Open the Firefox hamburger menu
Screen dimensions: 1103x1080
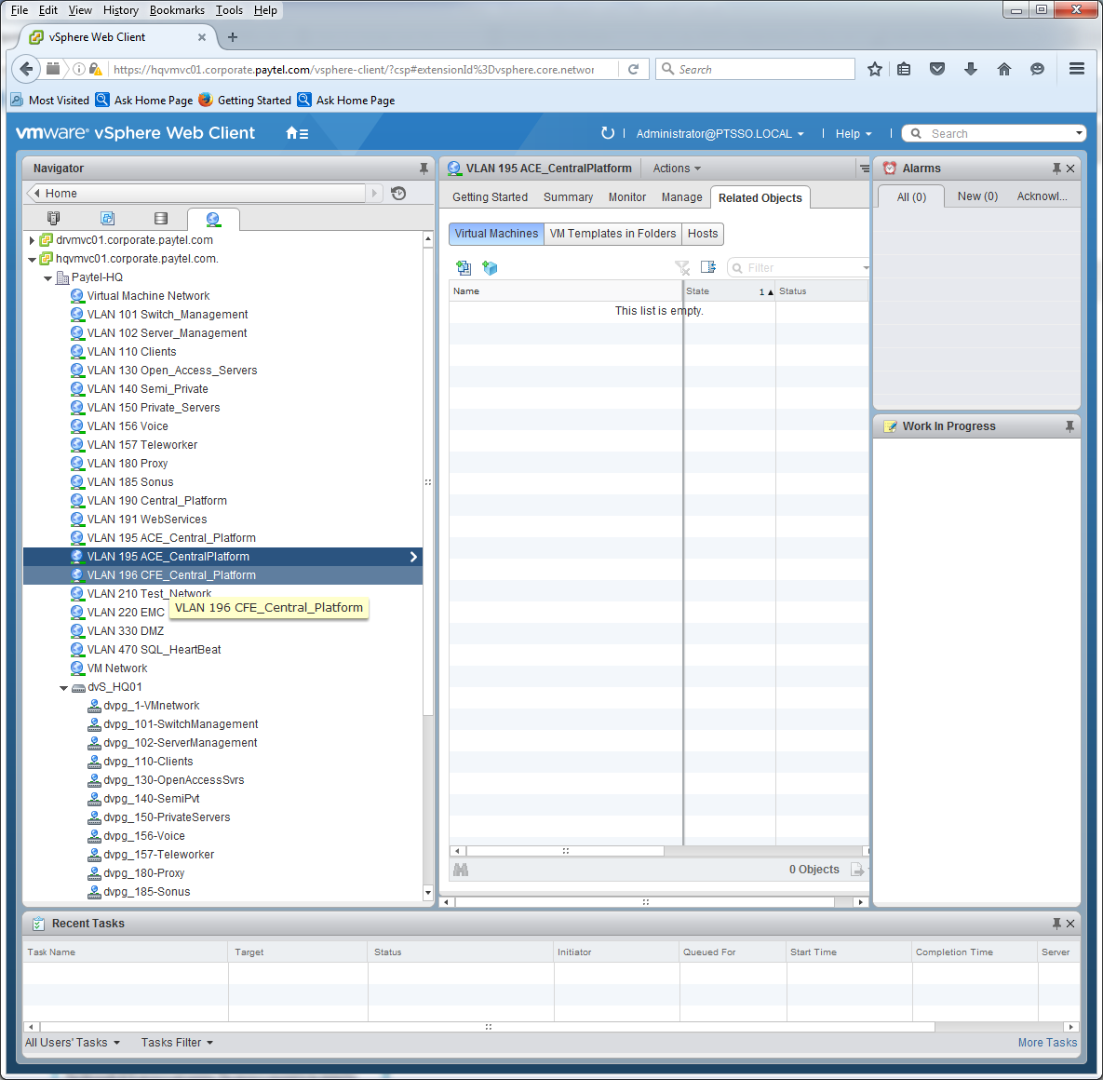(1076, 69)
